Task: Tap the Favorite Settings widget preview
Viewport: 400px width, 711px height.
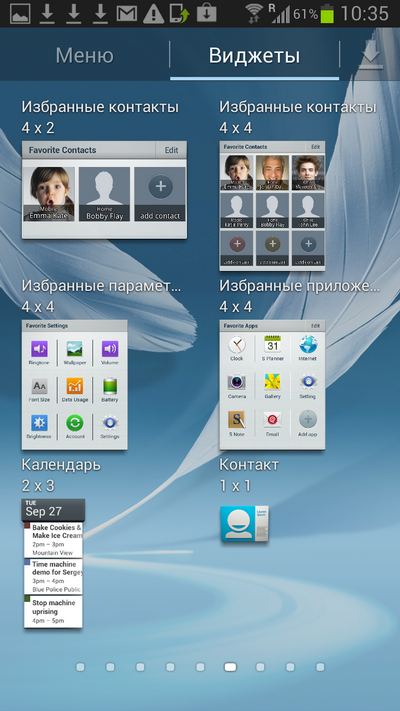Action: pyautogui.click(x=74, y=385)
